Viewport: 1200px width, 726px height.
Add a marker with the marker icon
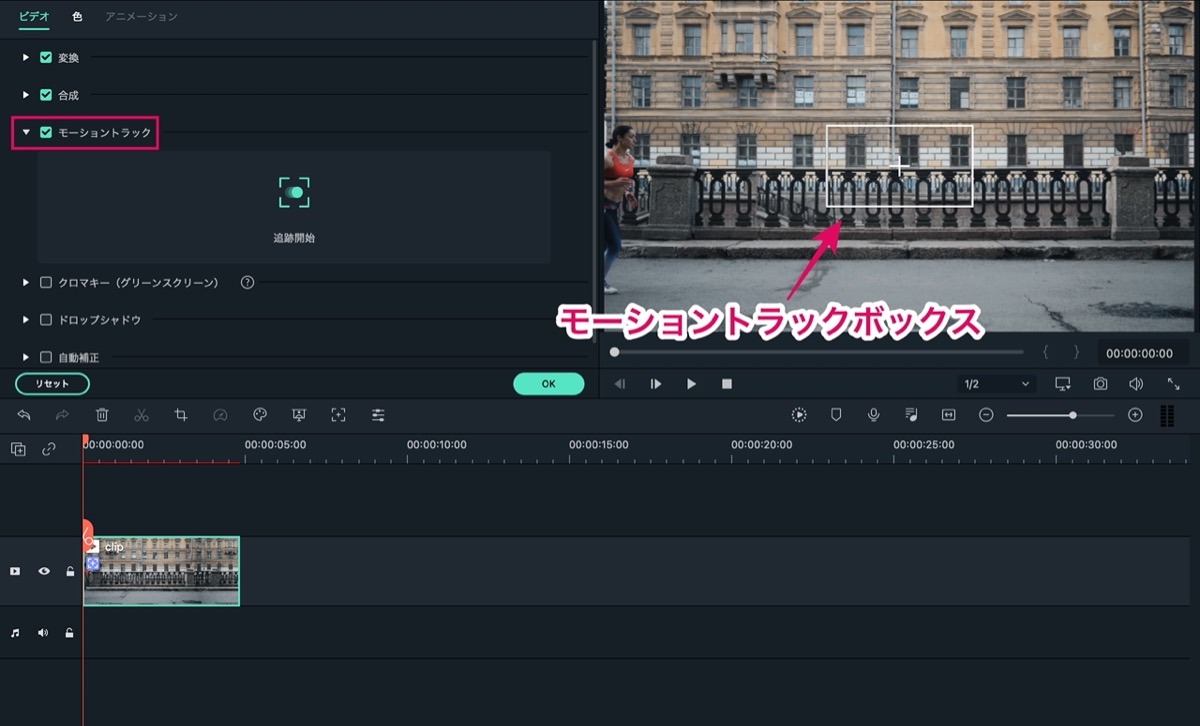pos(836,415)
